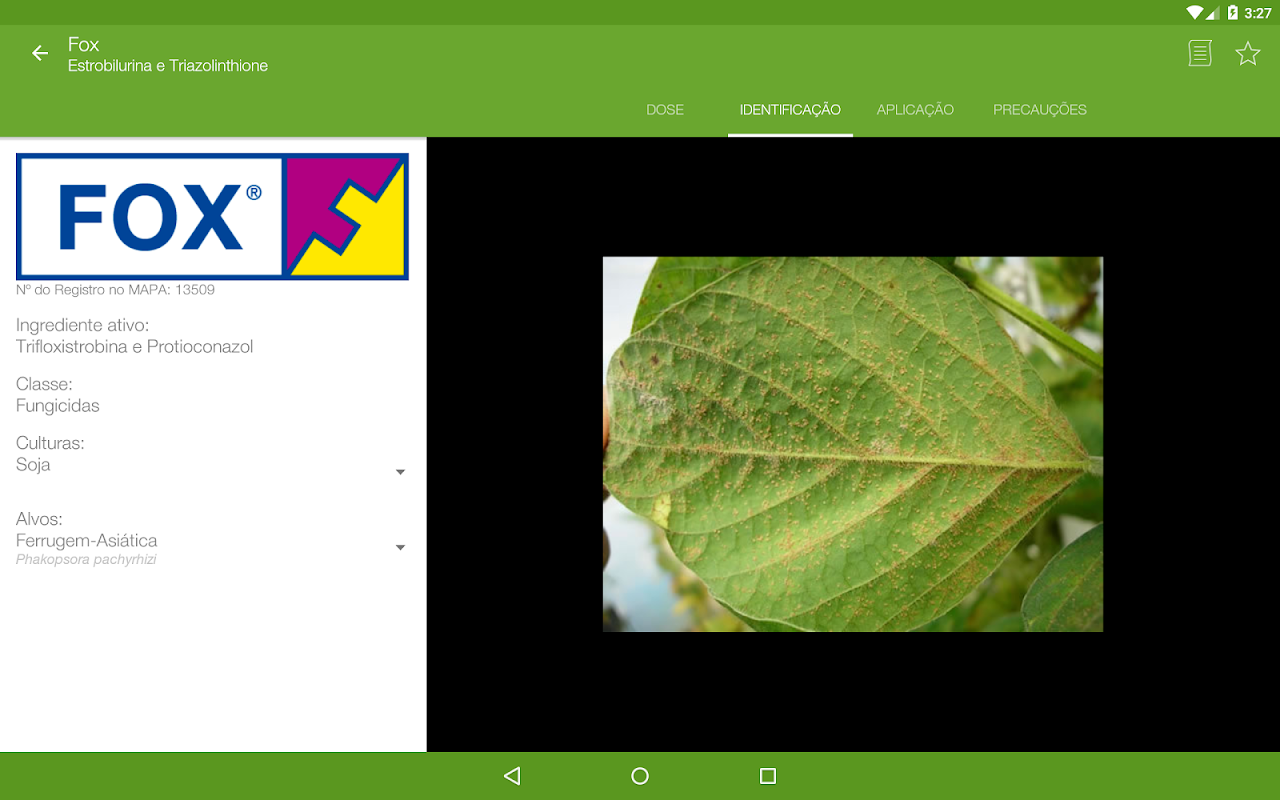Tap Android home circle button
This screenshot has width=1280, height=800.
[x=640, y=776]
